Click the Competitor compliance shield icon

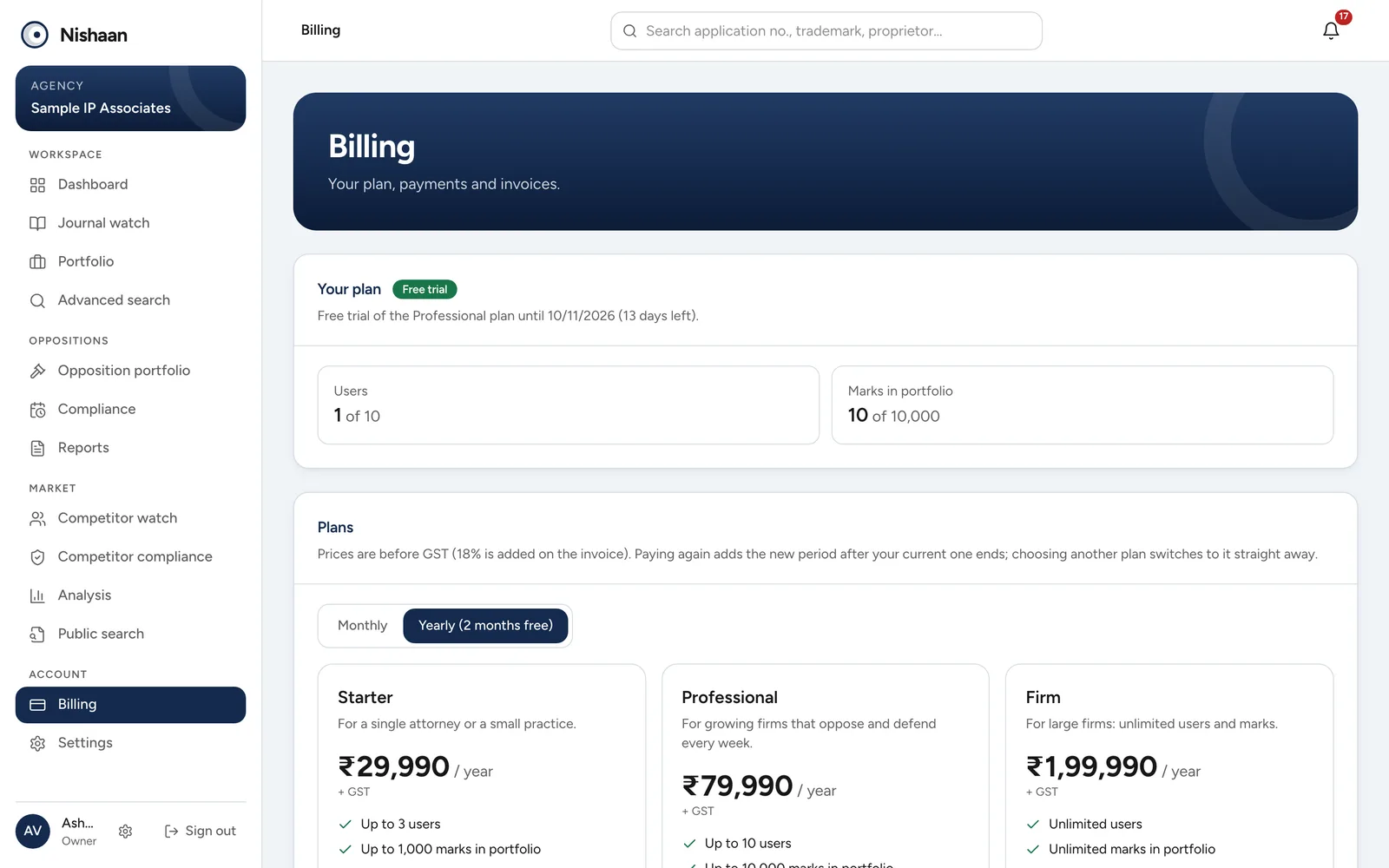[37, 557]
